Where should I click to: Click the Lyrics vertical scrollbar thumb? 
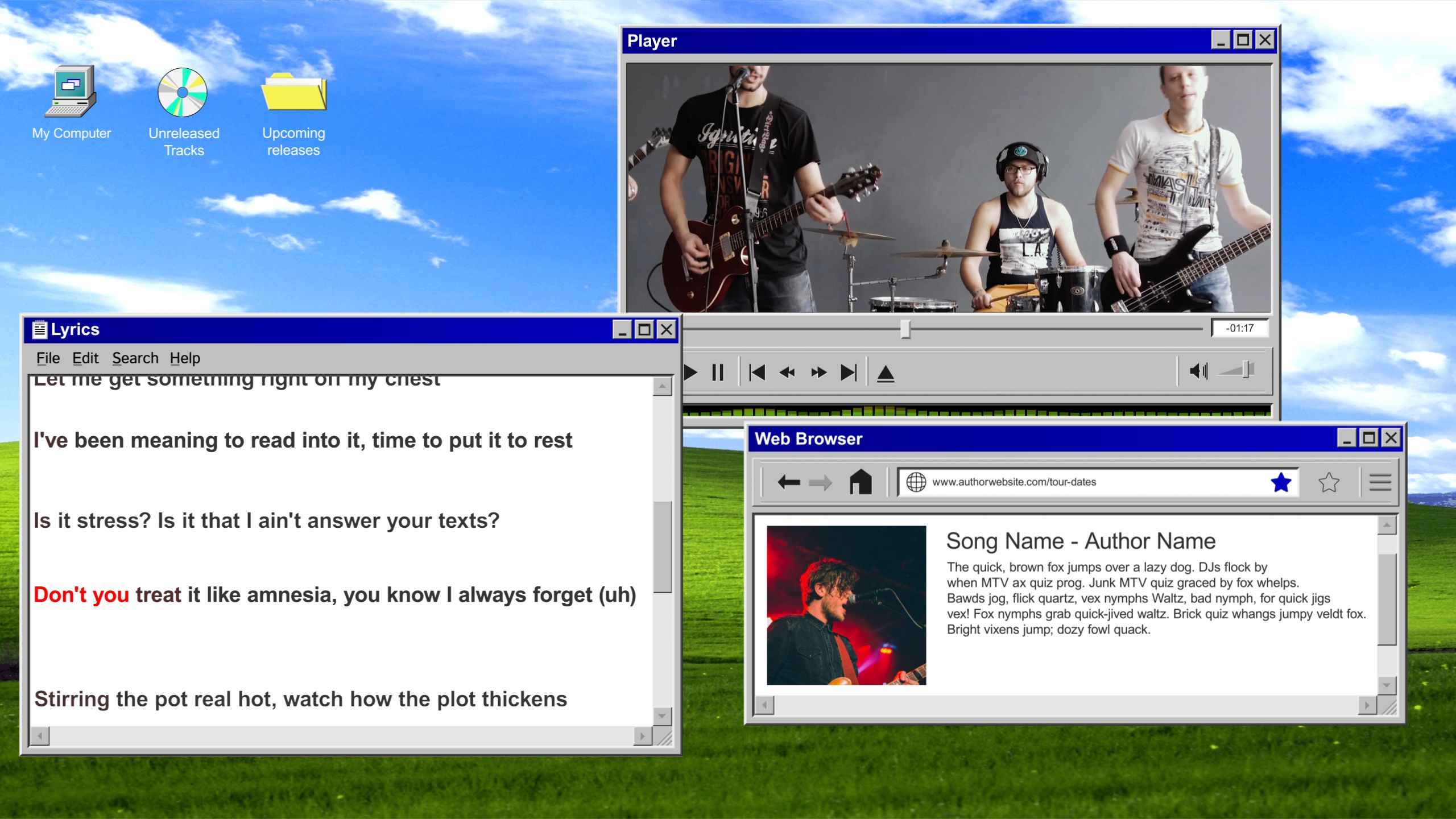(663, 547)
